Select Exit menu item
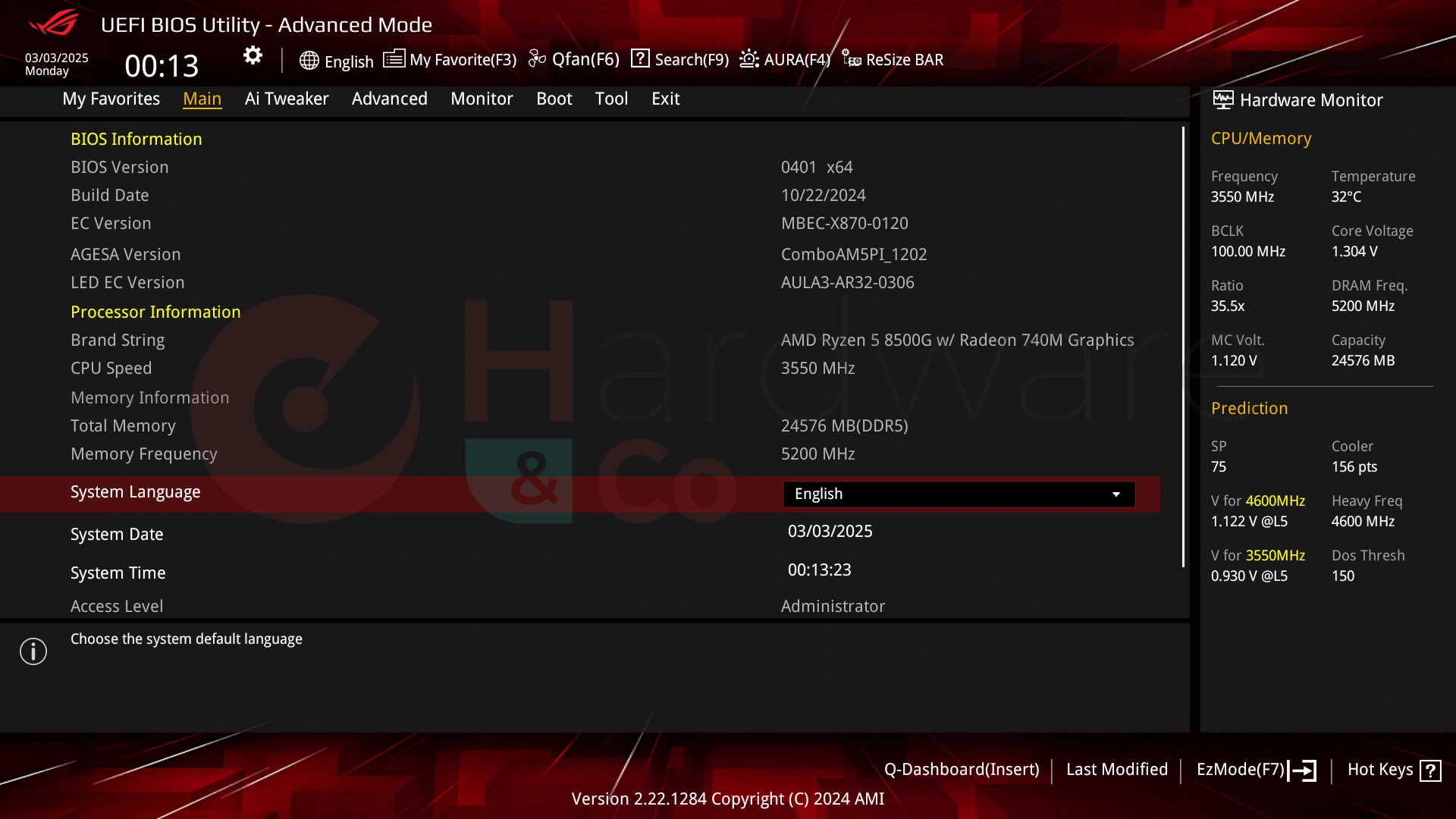 665,98
